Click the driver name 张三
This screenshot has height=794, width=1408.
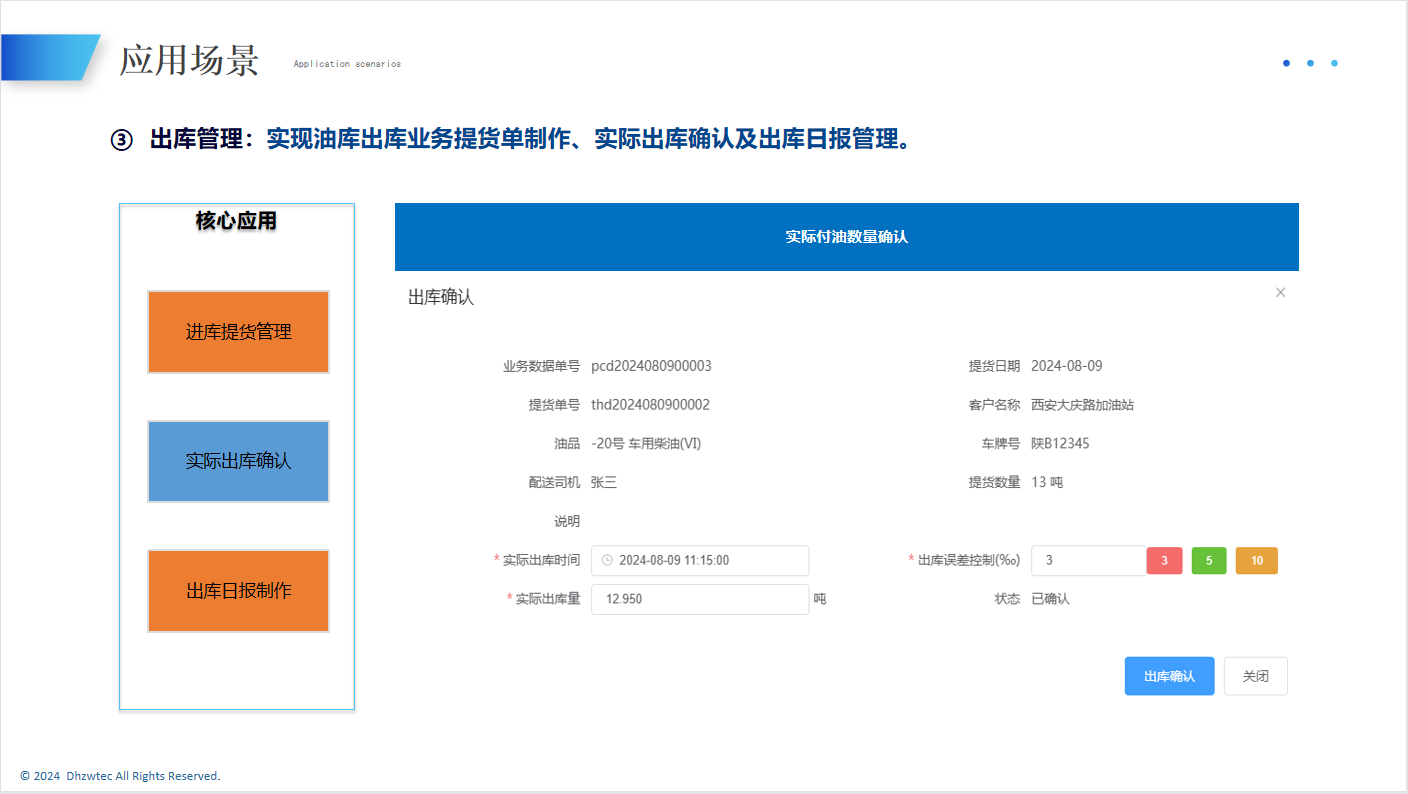[x=604, y=482]
